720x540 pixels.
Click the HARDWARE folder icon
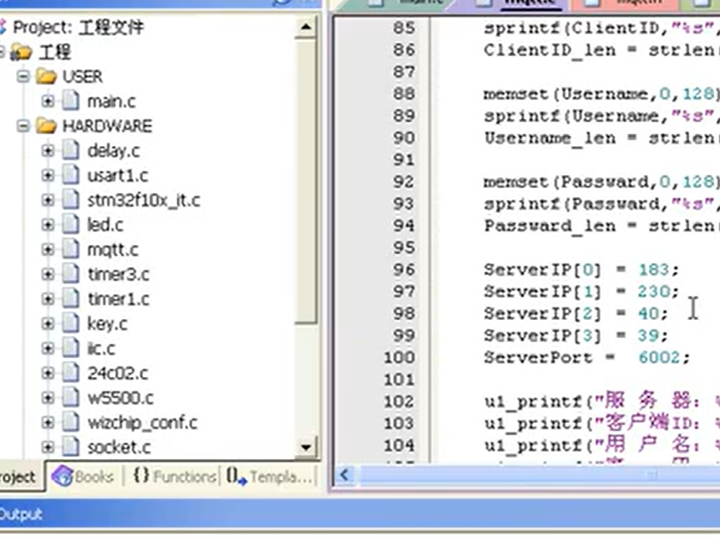(45, 126)
